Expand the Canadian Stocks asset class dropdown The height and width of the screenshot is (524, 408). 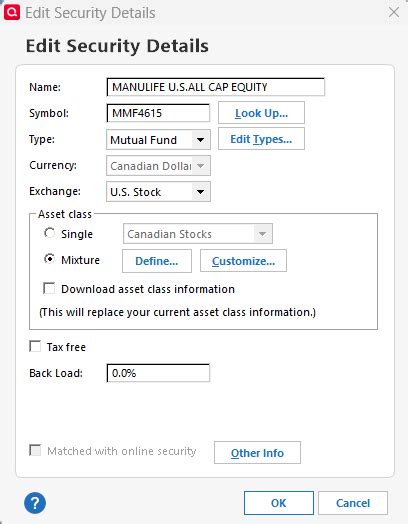[198, 234]
